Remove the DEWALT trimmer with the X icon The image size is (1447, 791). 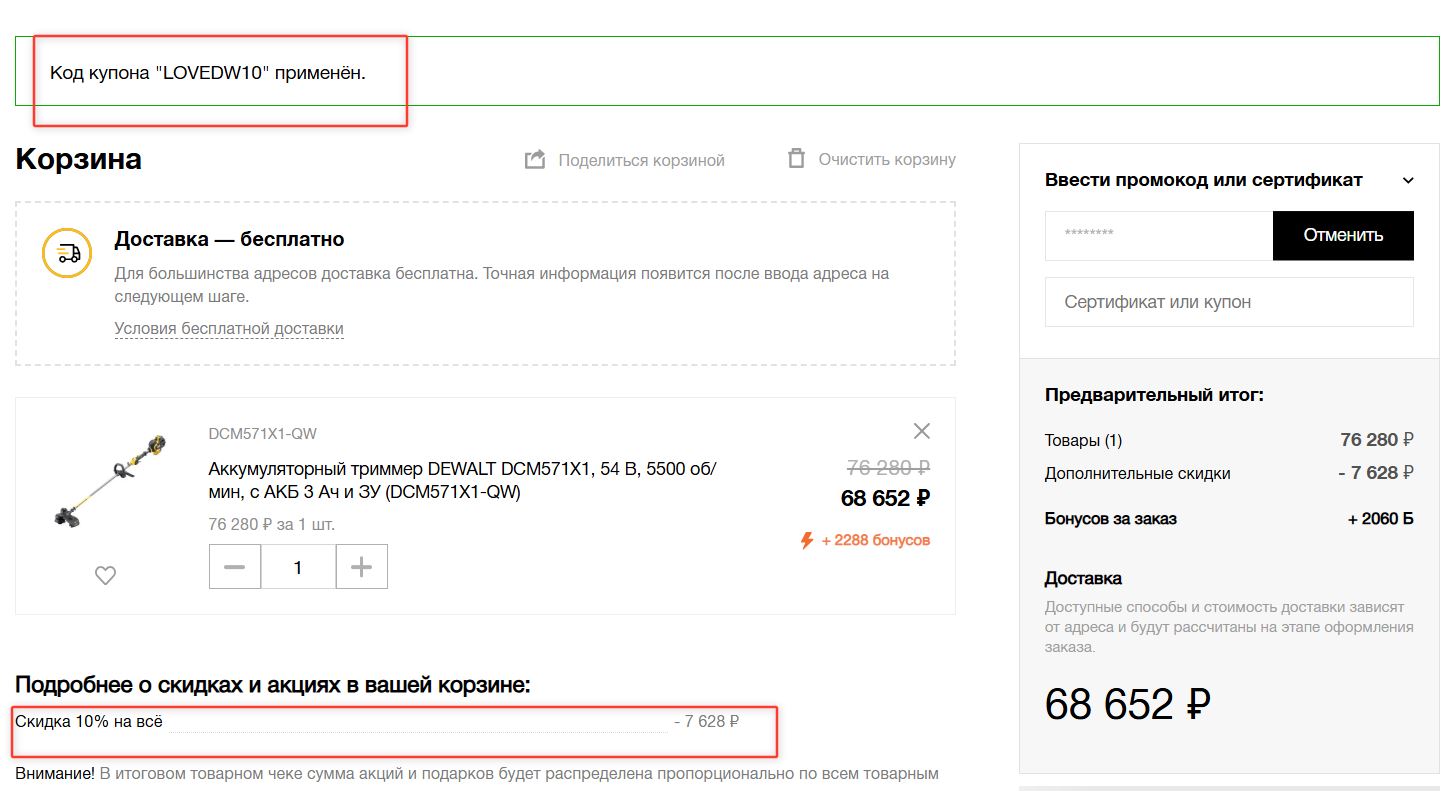[921, 431]
